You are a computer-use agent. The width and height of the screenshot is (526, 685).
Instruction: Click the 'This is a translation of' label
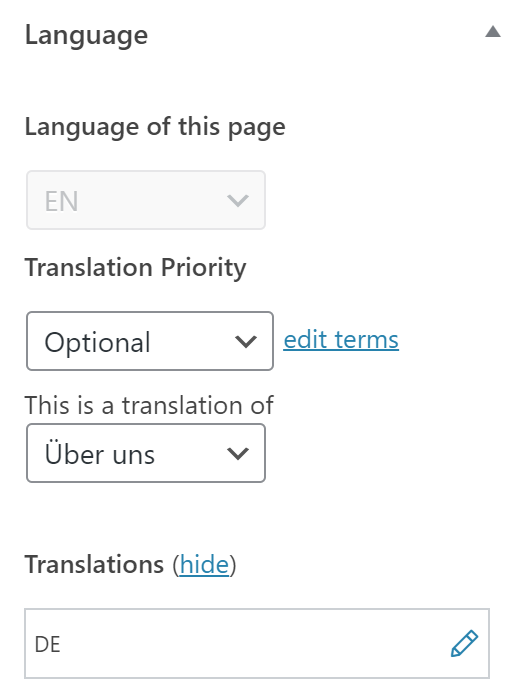pyautogui.click(x=149, y=405)
